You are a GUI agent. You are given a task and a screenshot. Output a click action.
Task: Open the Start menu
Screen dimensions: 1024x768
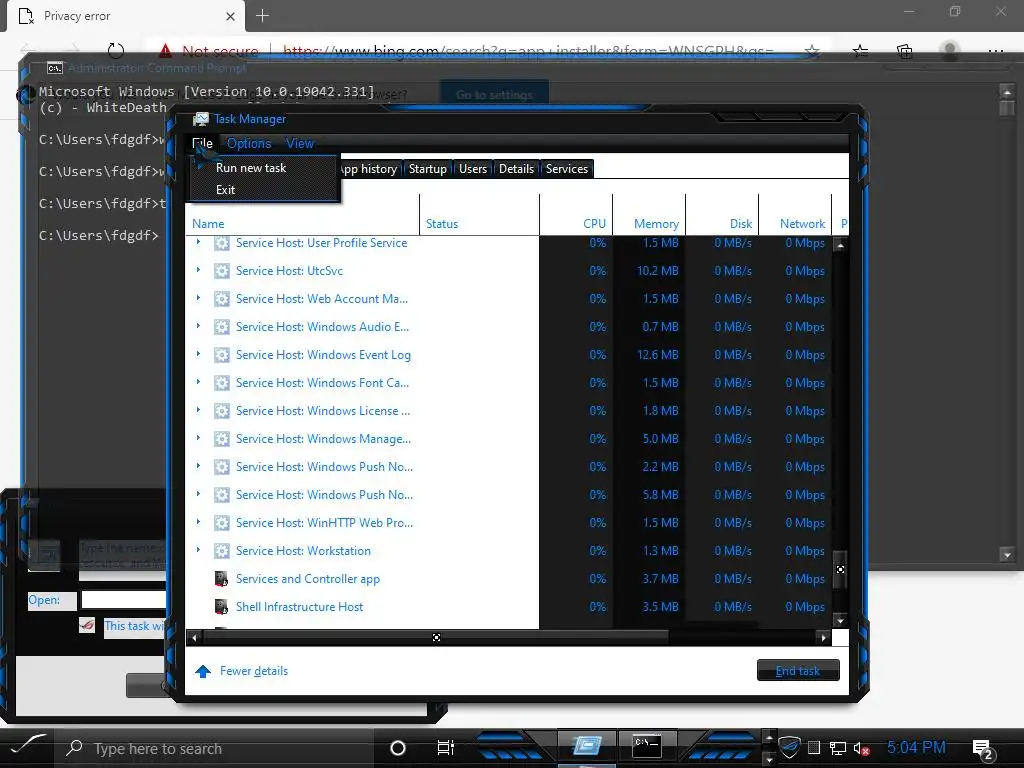pos(27,746)
